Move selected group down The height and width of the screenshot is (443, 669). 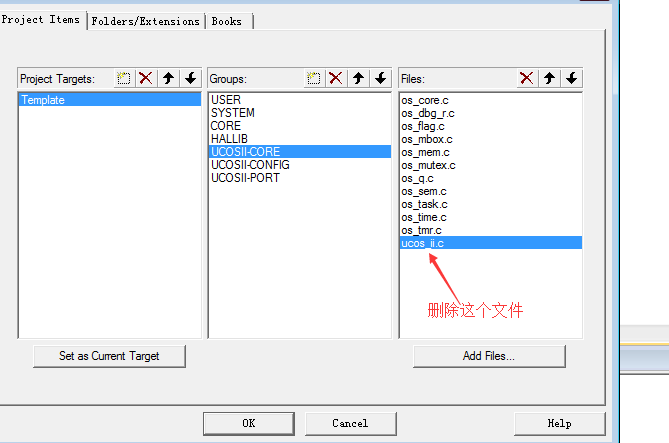[381, 79]
